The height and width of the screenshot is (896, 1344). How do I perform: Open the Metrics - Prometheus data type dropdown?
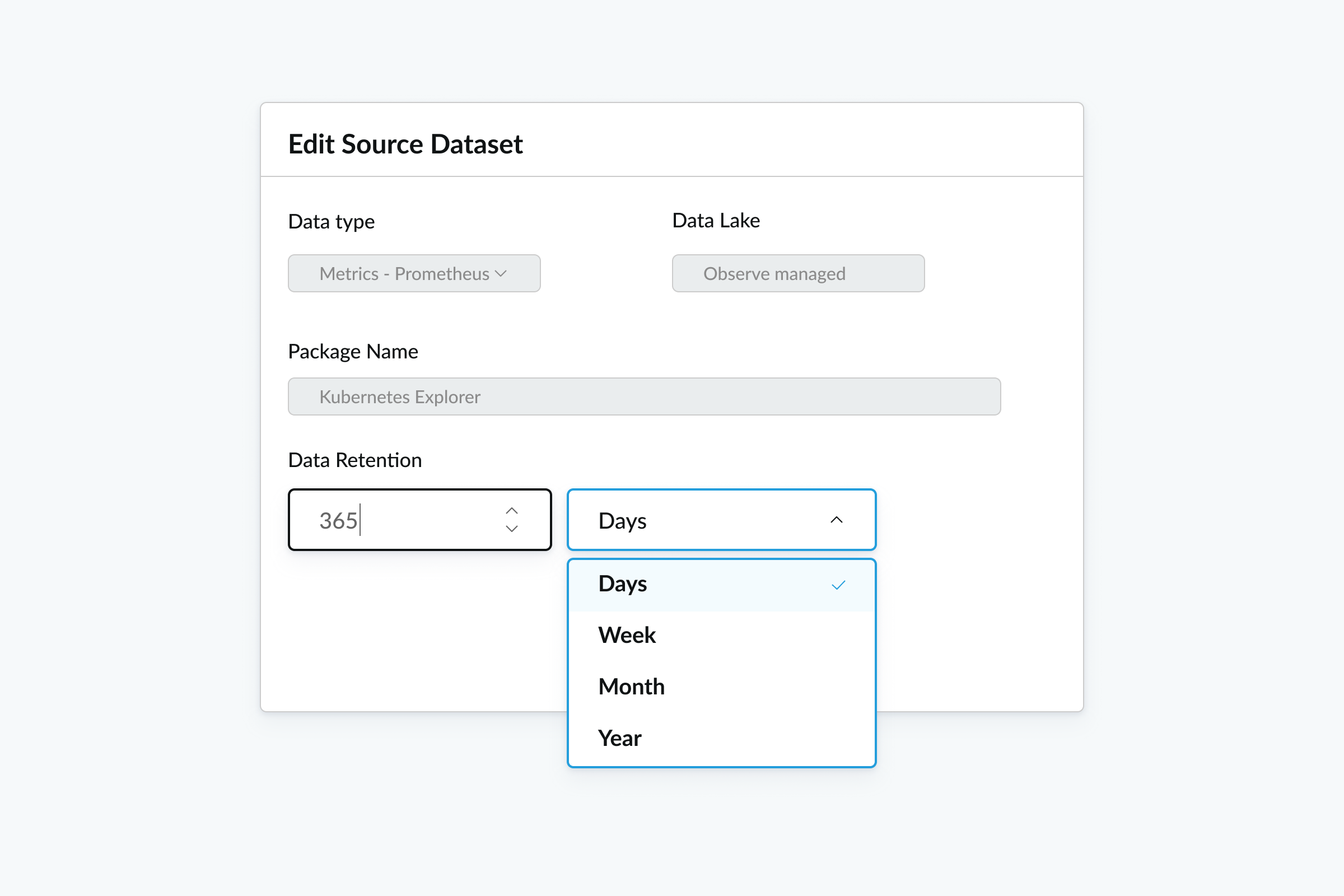pyautogui.click(x=414, y=274)
